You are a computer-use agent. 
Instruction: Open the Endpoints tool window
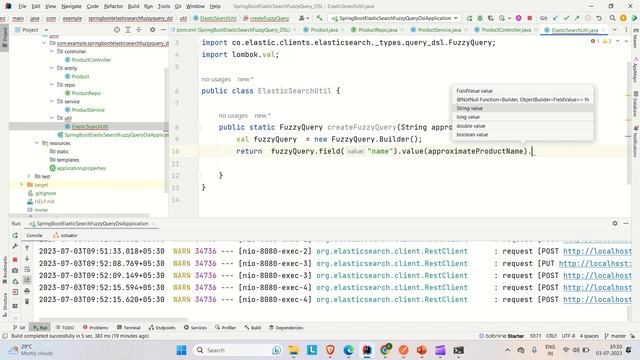coord(162,328)
